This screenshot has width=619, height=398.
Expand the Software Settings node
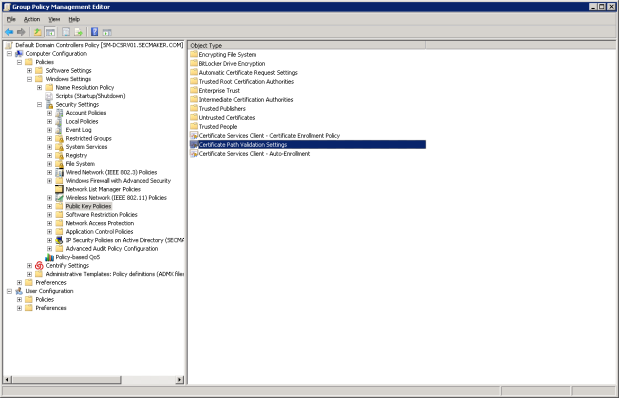30,71
